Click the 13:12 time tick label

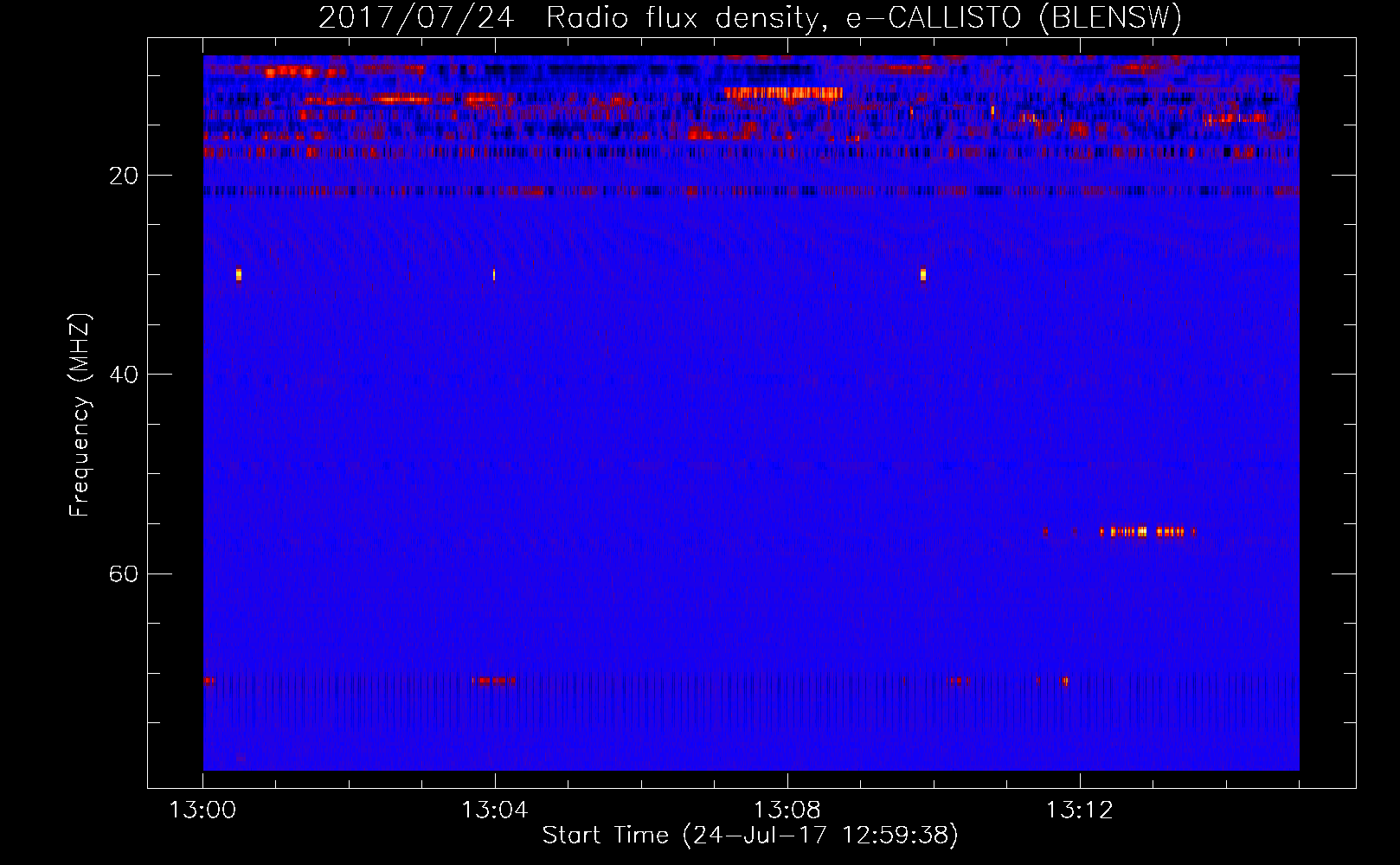[1079, 811]
